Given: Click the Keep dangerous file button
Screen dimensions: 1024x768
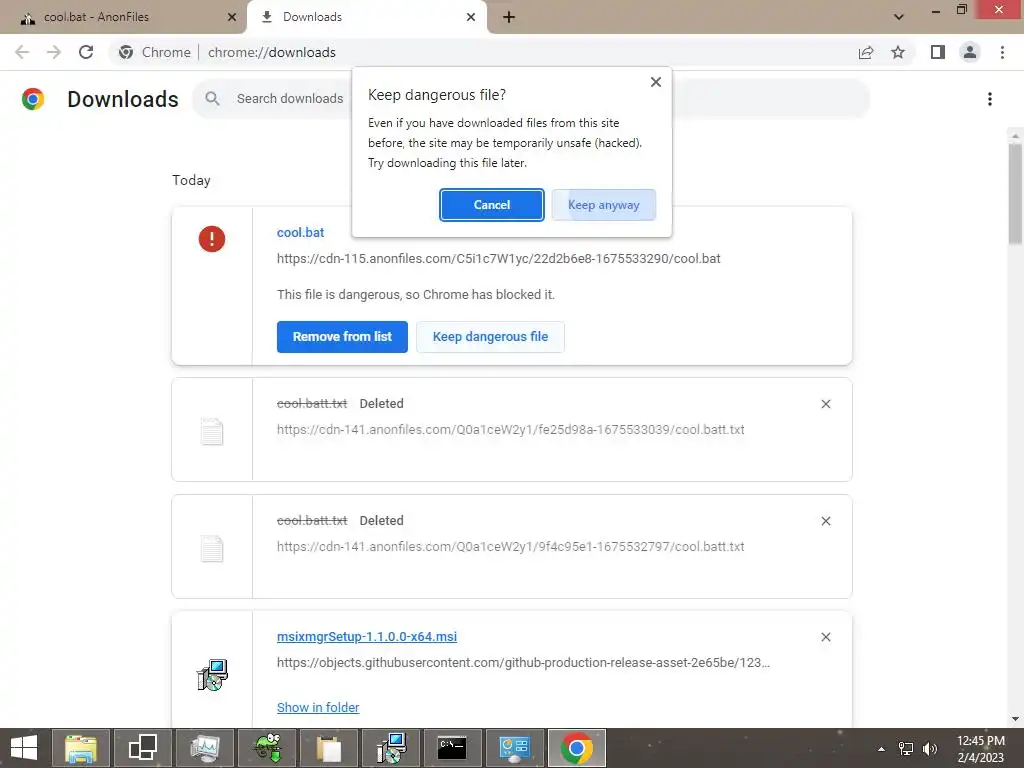Looking at the screenshot, I should [x=490, y=337].
